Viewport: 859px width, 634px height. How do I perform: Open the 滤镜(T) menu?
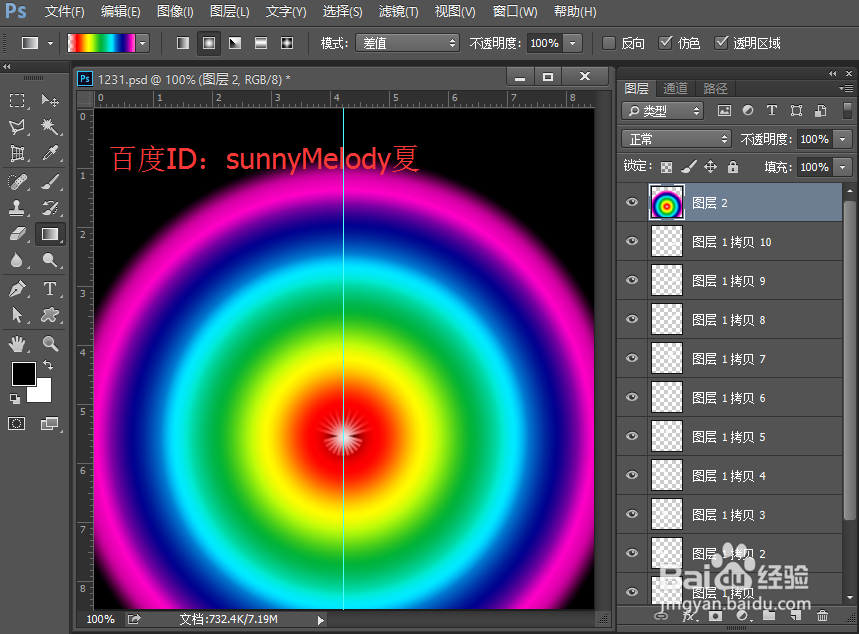click(398, 12)
